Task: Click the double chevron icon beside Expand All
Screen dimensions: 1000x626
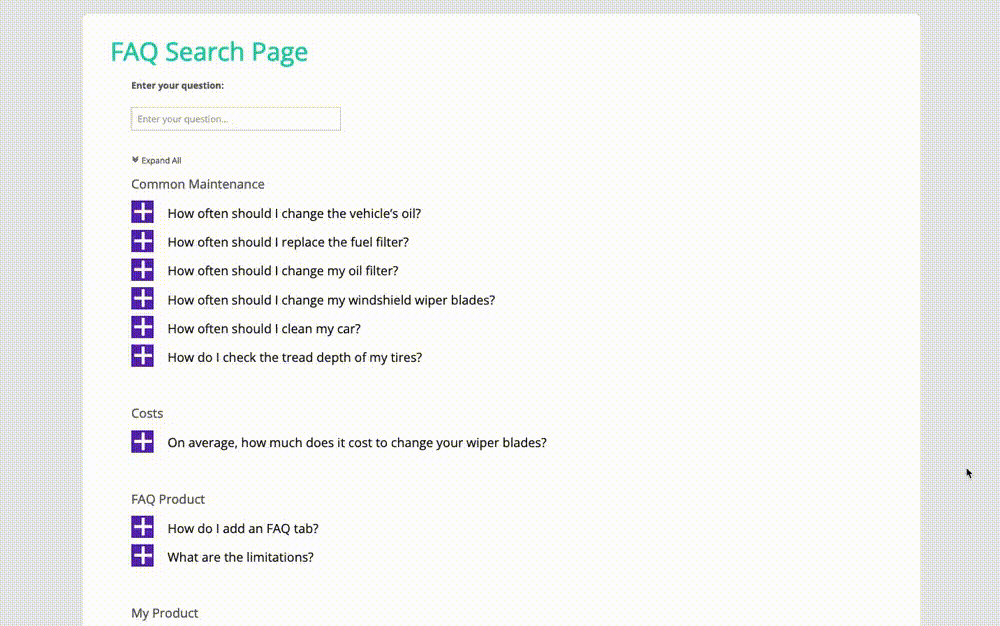Action: (135, 160)
